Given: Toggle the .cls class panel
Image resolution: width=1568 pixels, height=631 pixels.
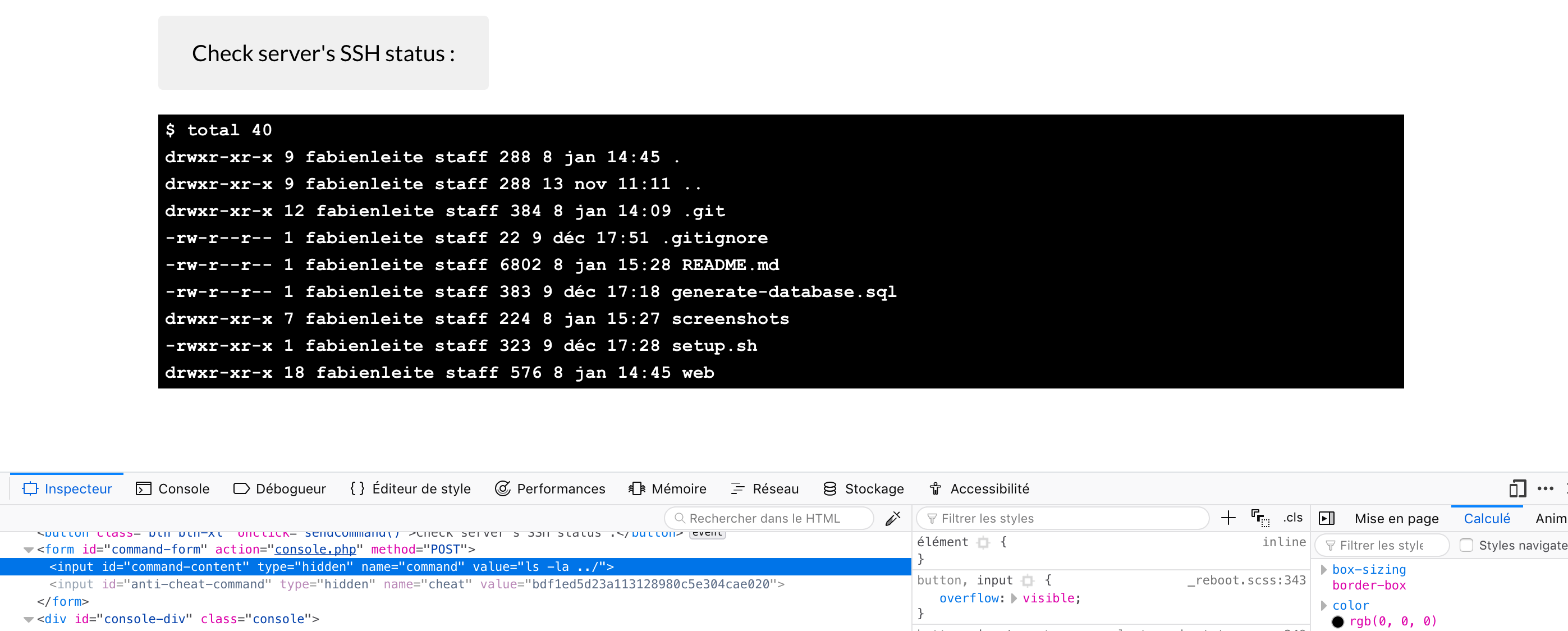Looking at the screenshot, I should click(x=1293, y=518).
